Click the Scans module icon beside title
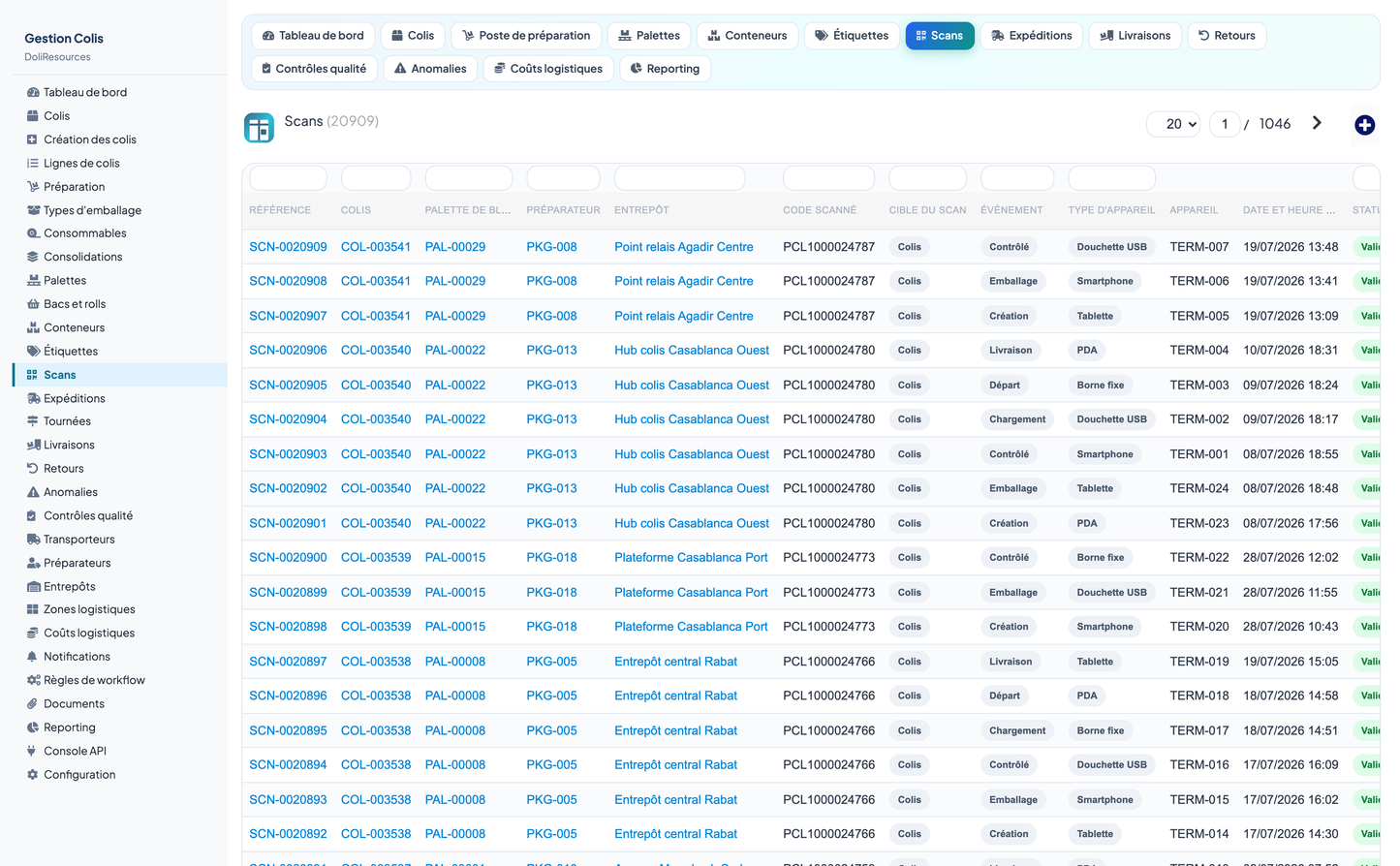 [x=259, y=128]
